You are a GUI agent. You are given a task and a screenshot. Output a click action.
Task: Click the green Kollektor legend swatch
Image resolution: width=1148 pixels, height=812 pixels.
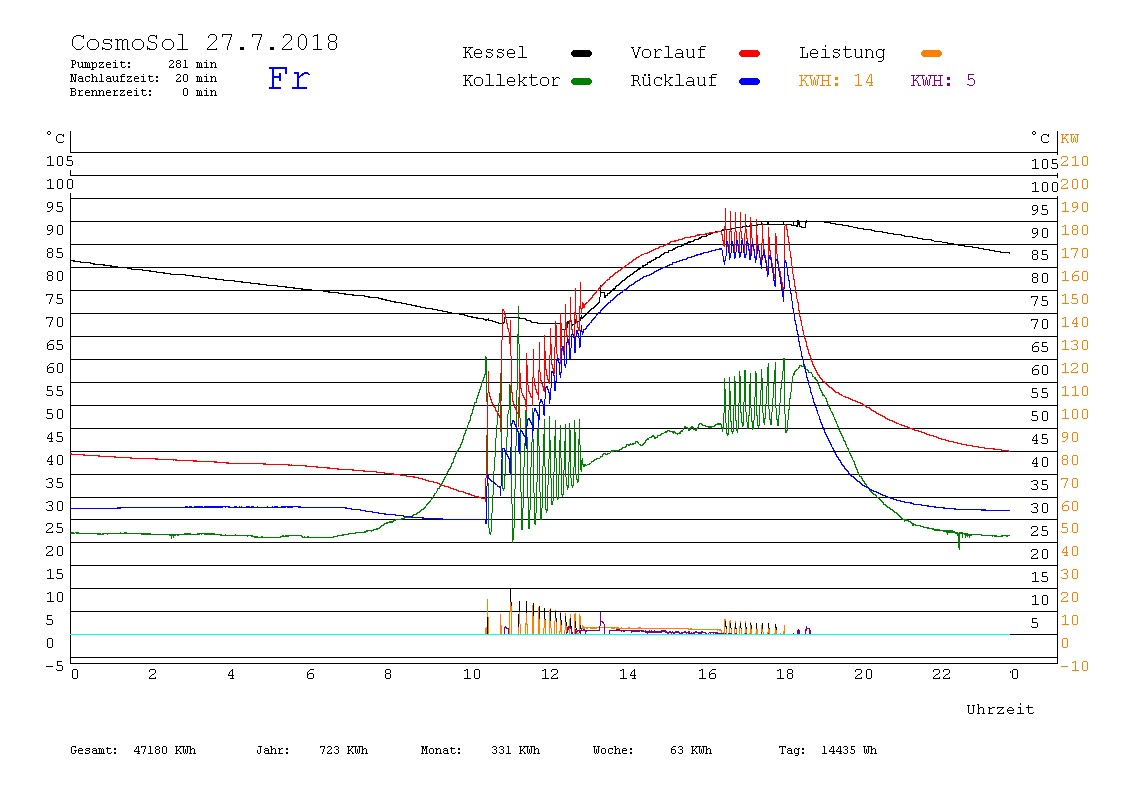(581, 81)
